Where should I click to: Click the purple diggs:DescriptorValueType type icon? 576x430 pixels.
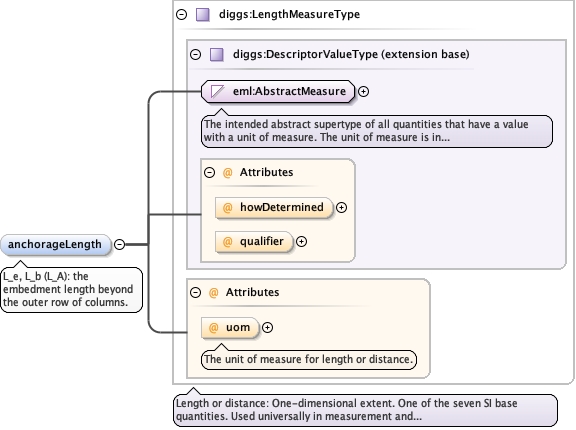click(x=217, y=55)
